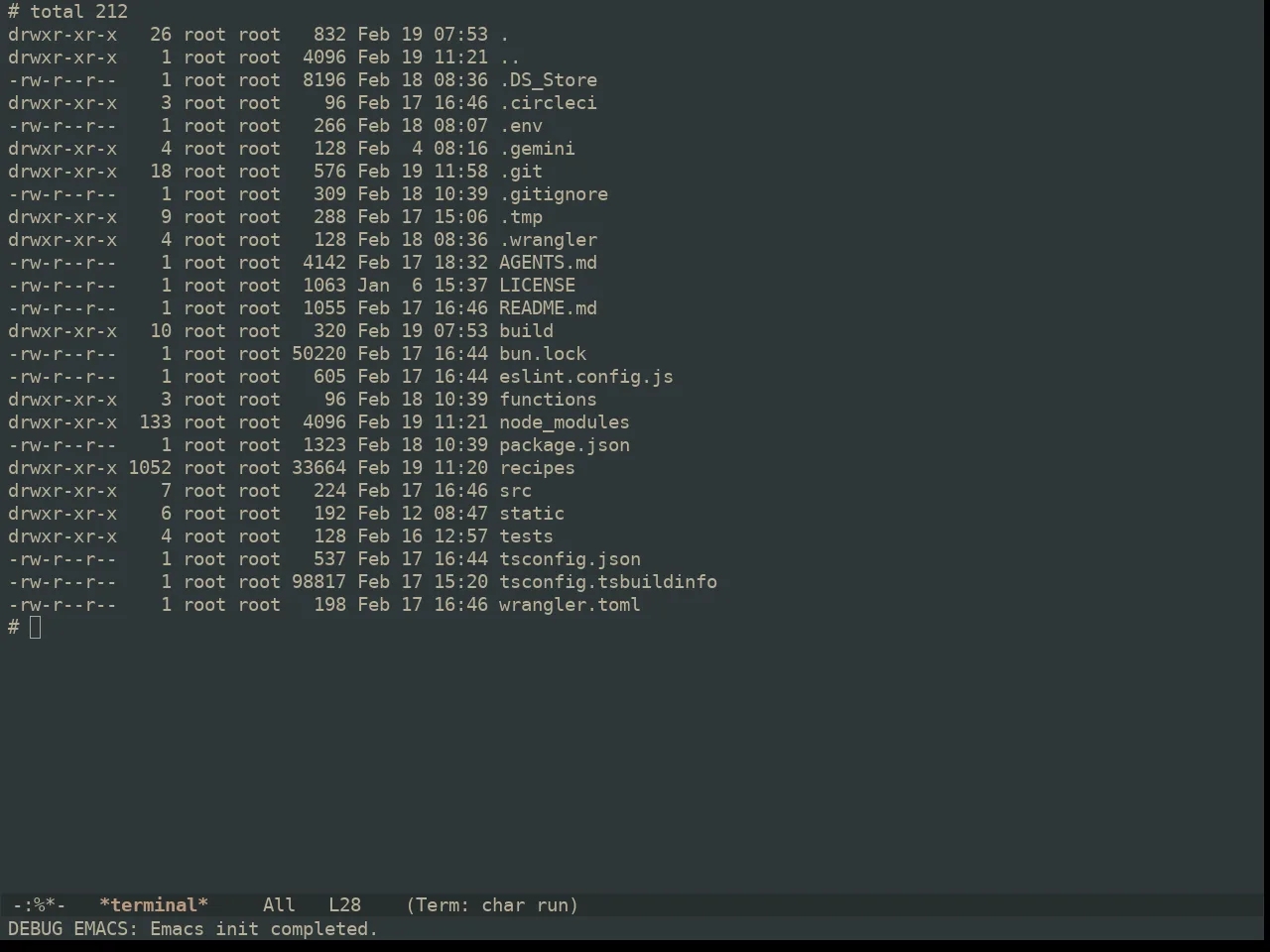Click the 8196 size of .DS_Store
Viewport: 1270px width, 952px height.
point(324,80)
